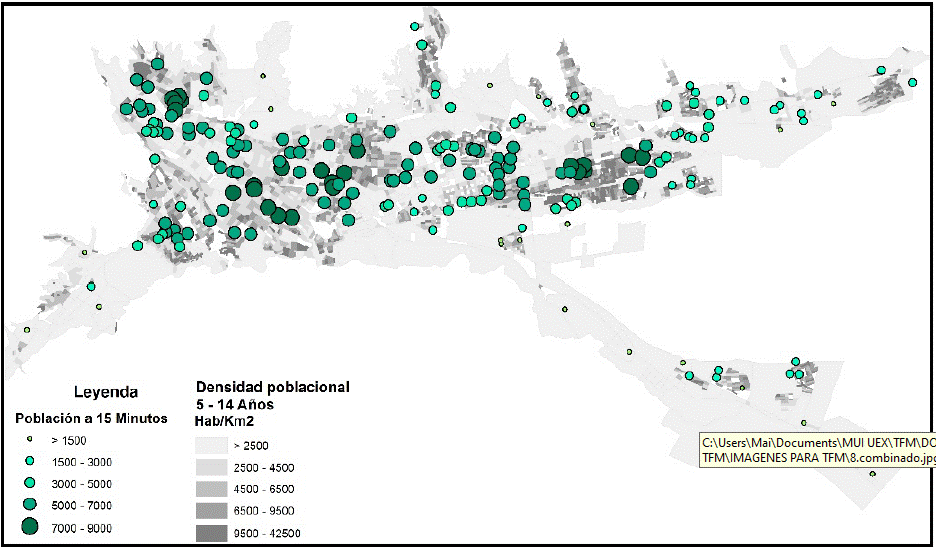936x549 pixels.
Task: Click the "Leyenda" legend title
Action: (106, 392)
